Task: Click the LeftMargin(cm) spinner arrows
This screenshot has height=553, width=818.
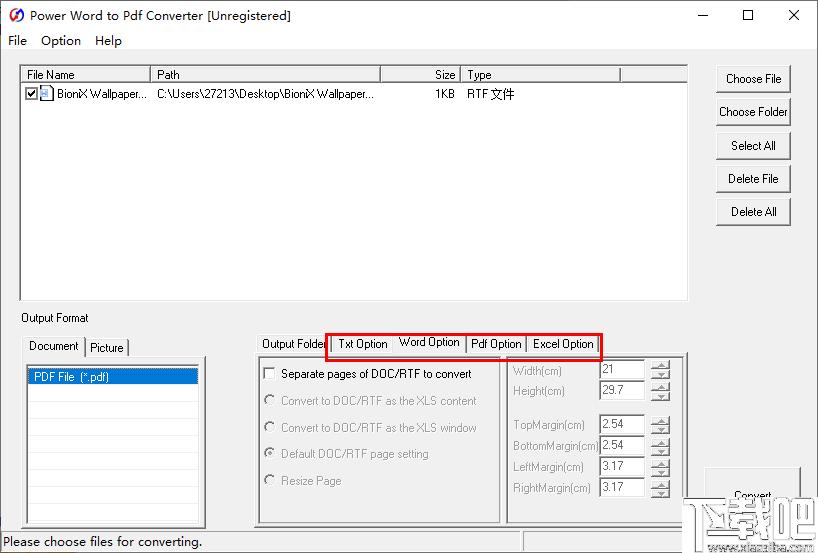Action: pyautogui.click(x=660, y=466)
